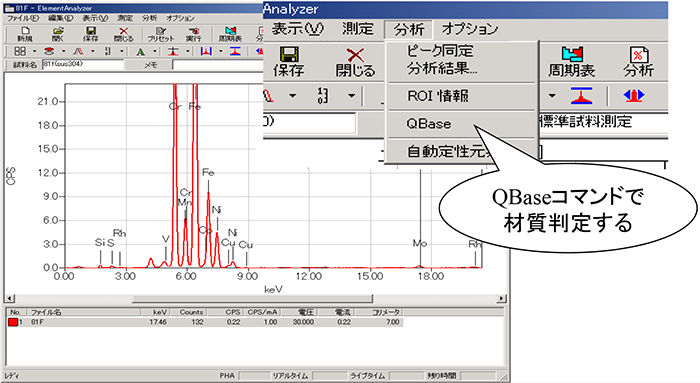700x383 pixels.
Task: Expand enlarged dropdown arrow left of inset blue-red T icon
Action: coord(552,96)
